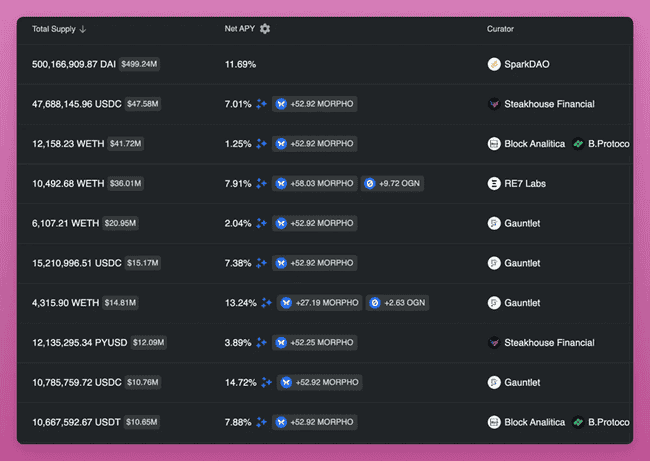The image size is (650, 461).
Task: Click $12.09M value badge
Action: (x=148, y=342)
